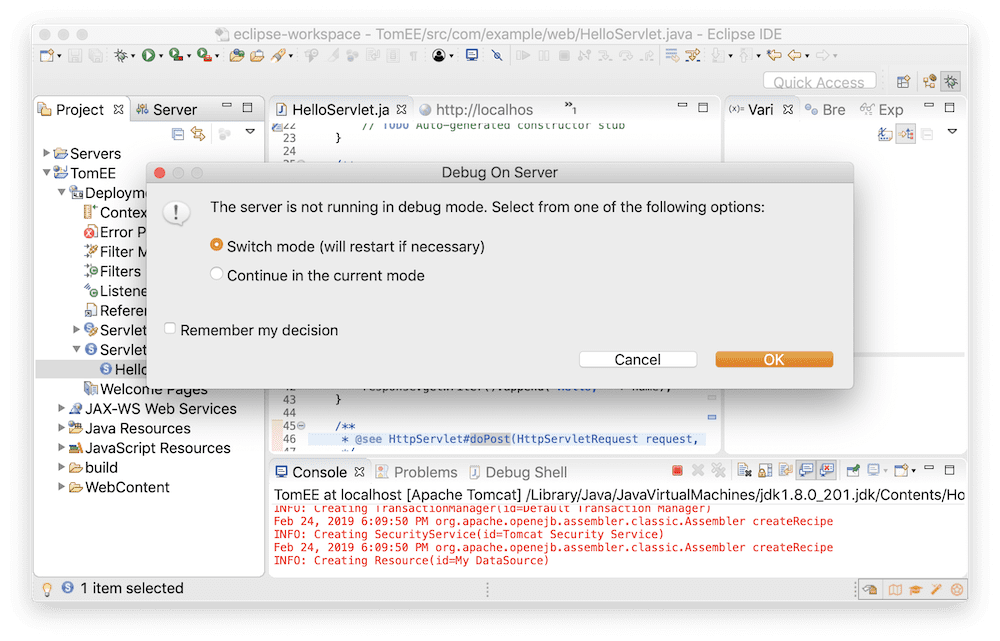
Task: Open the HelloServlet.java editor tab
Action: (x=341, y=110)
